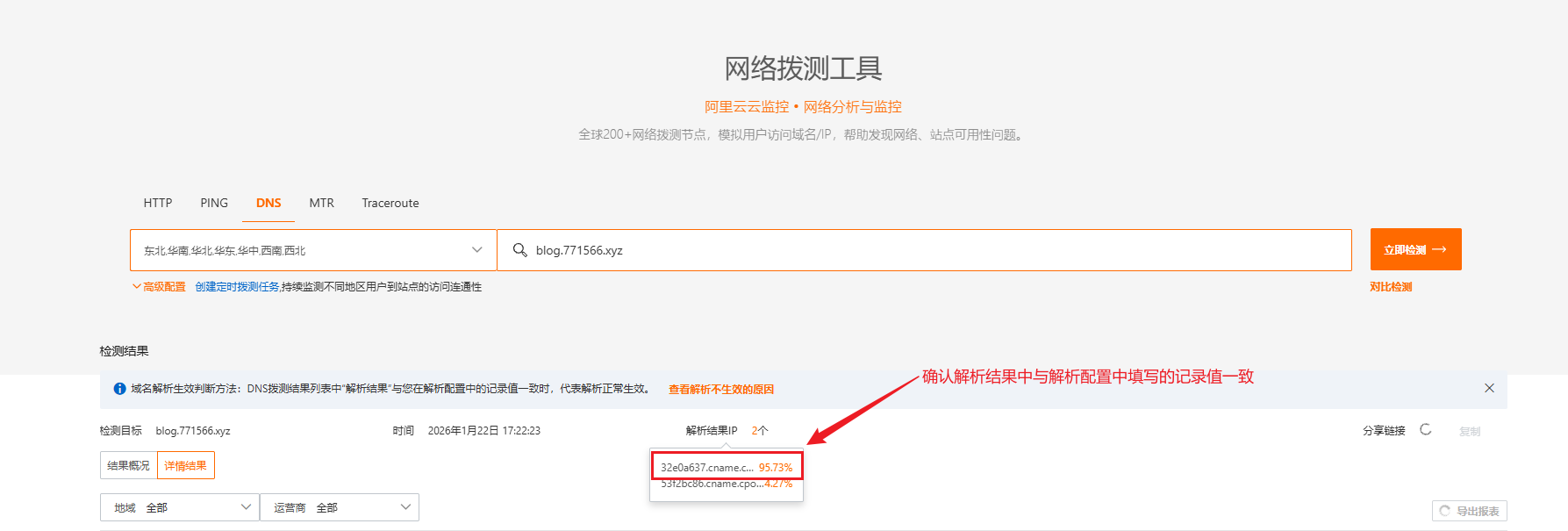1568x531 pixels.
Task: Switch to the Traceroute tab
Action: coord(390,203)
